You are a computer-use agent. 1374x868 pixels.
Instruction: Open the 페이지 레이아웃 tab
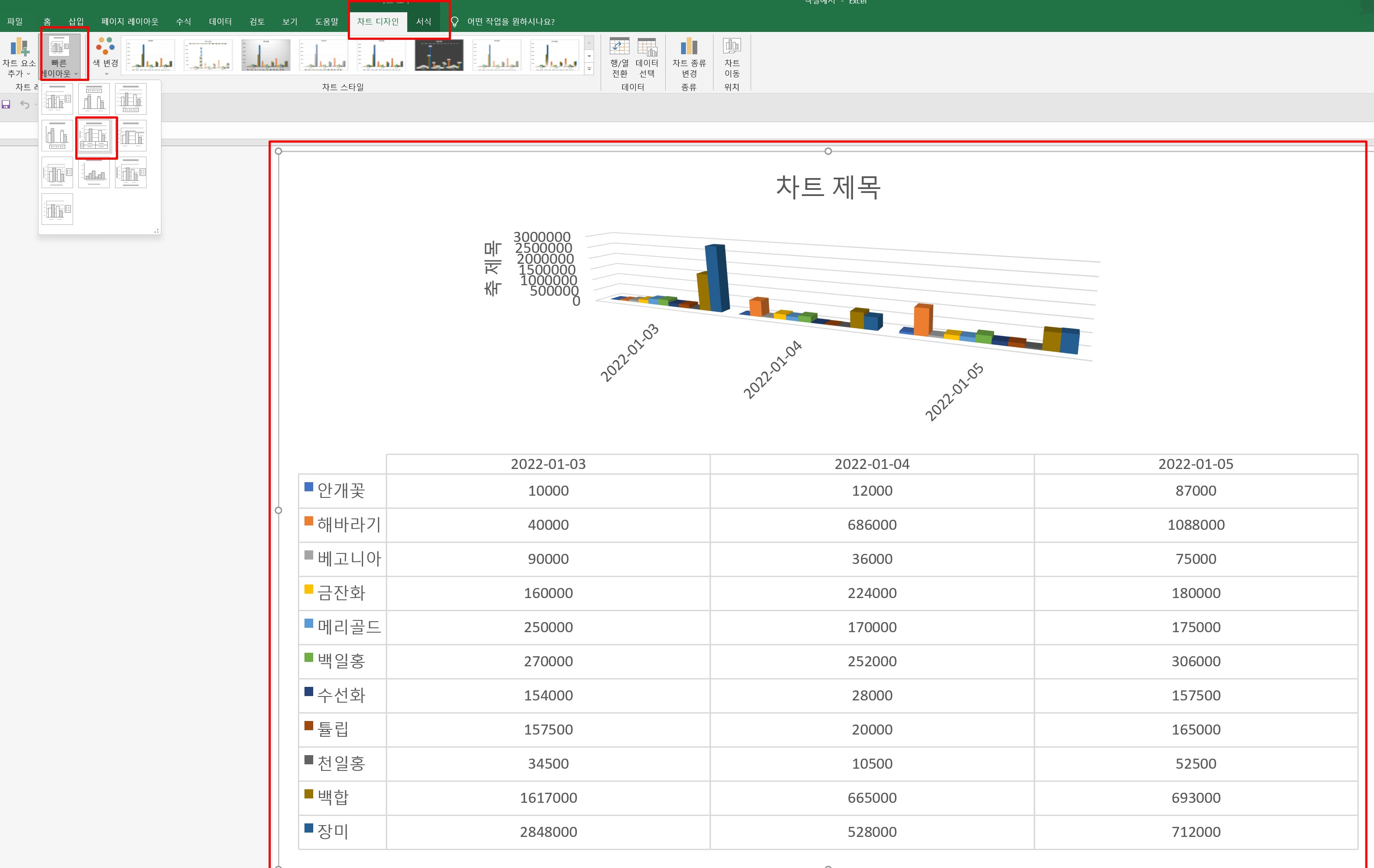point(129,22)
